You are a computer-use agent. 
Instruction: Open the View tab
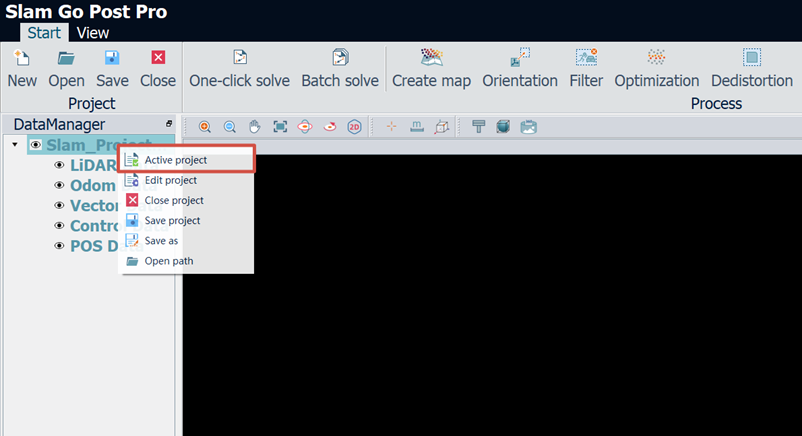(x=93, y=33)
